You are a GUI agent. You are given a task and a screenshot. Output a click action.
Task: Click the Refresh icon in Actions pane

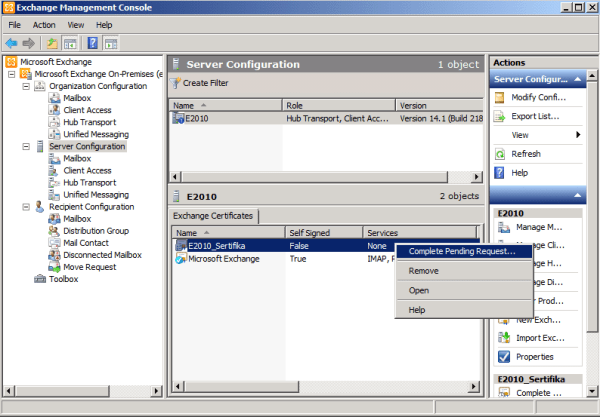pyautogui.click(x=501, y=154)
